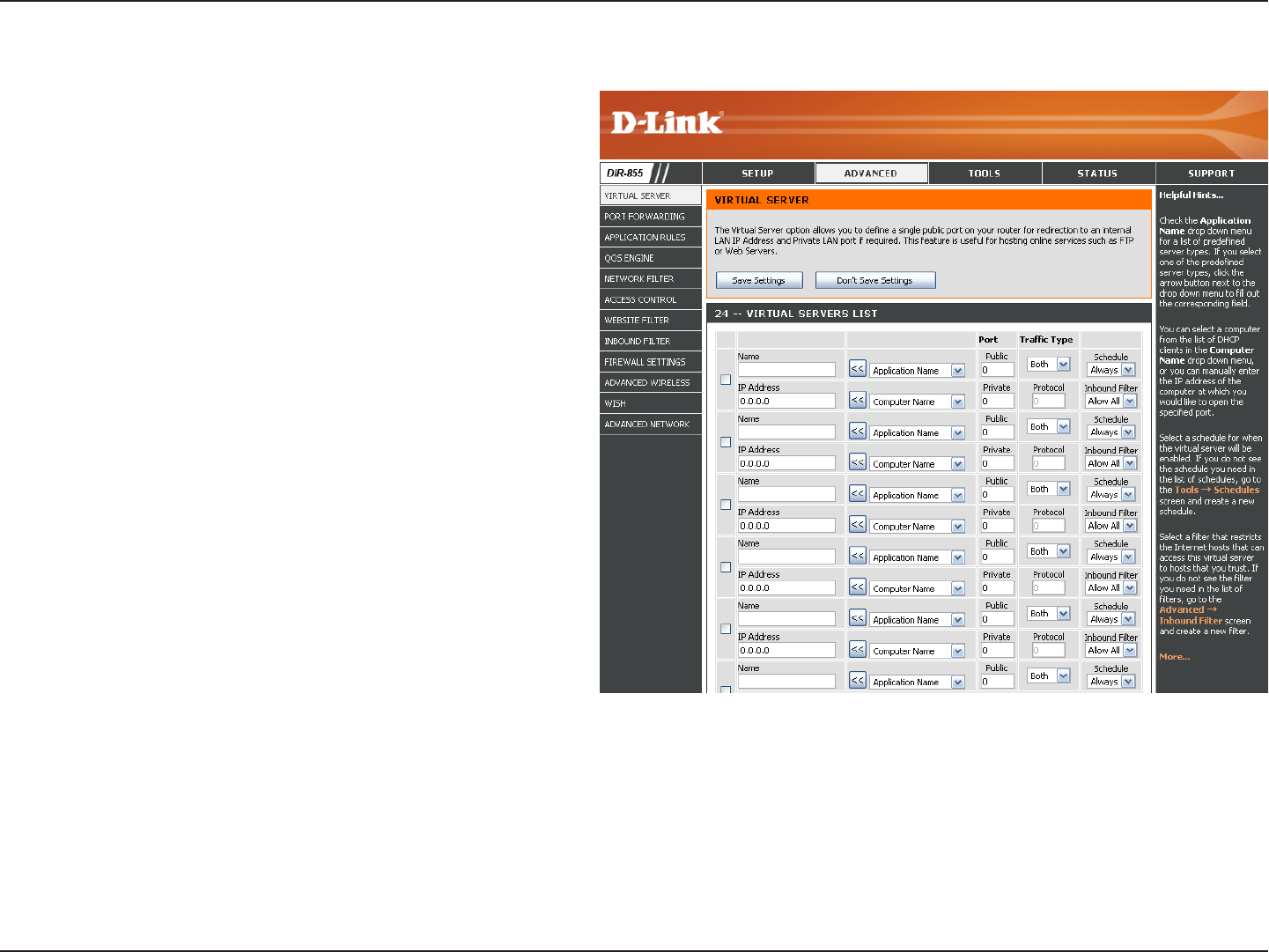Click the << button beside Application Name in the sixth entry
The height and width of the screenshot is (952, 1269).
coord(857,681)
